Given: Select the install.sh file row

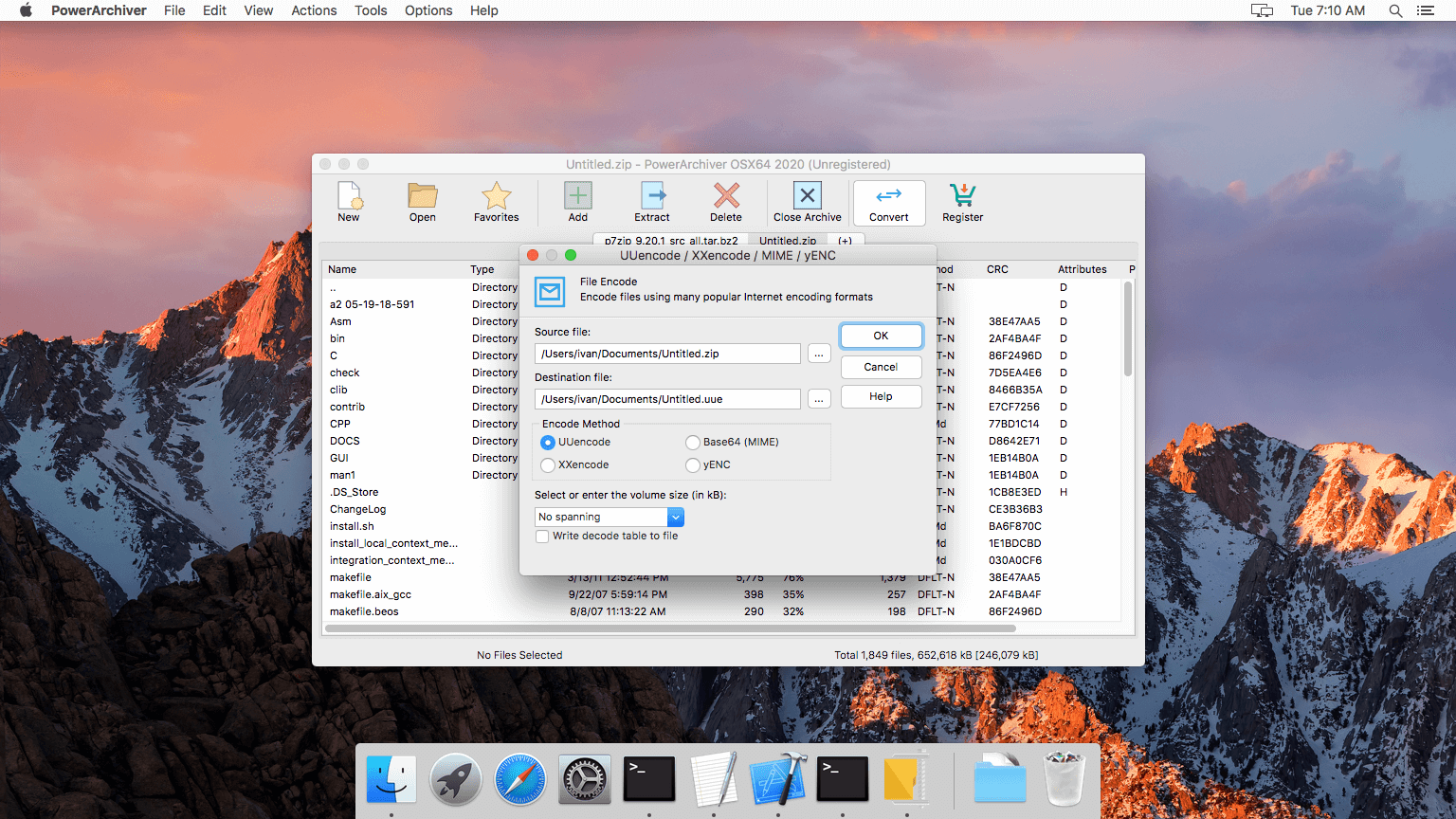Looking at the screenshot, I should [352, 526].
